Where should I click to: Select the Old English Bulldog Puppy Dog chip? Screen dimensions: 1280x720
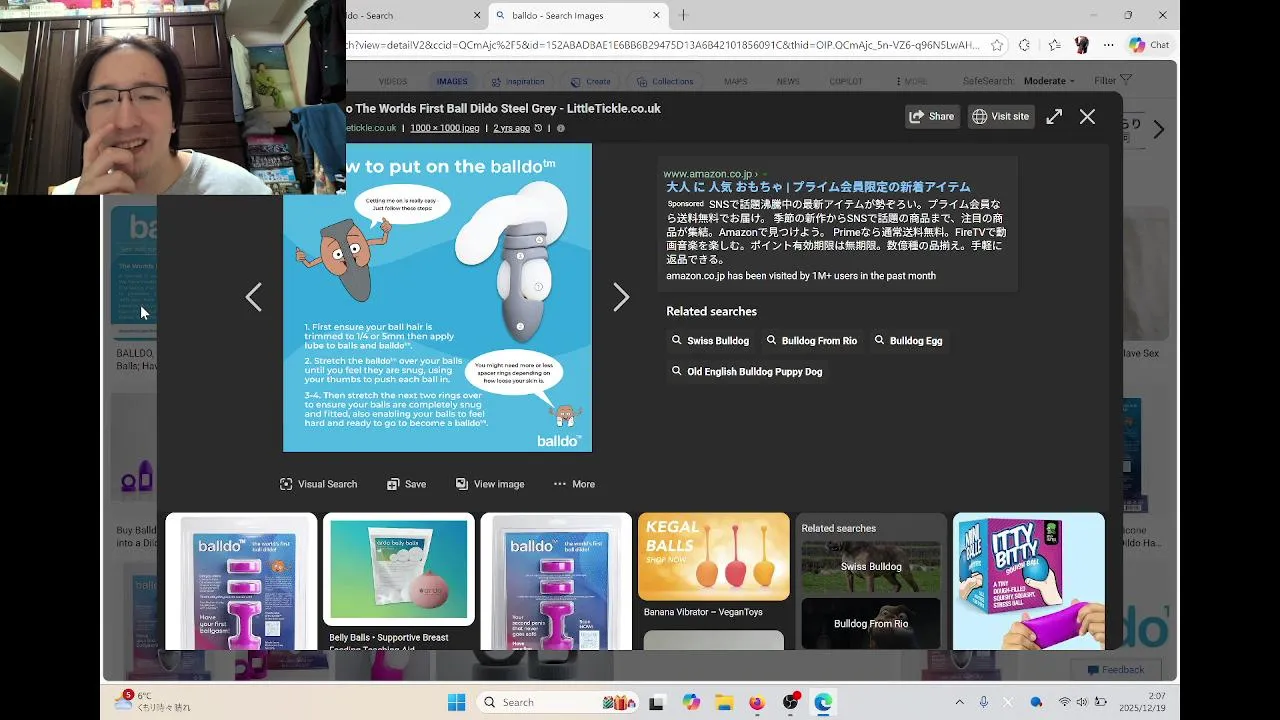point(747,372)
